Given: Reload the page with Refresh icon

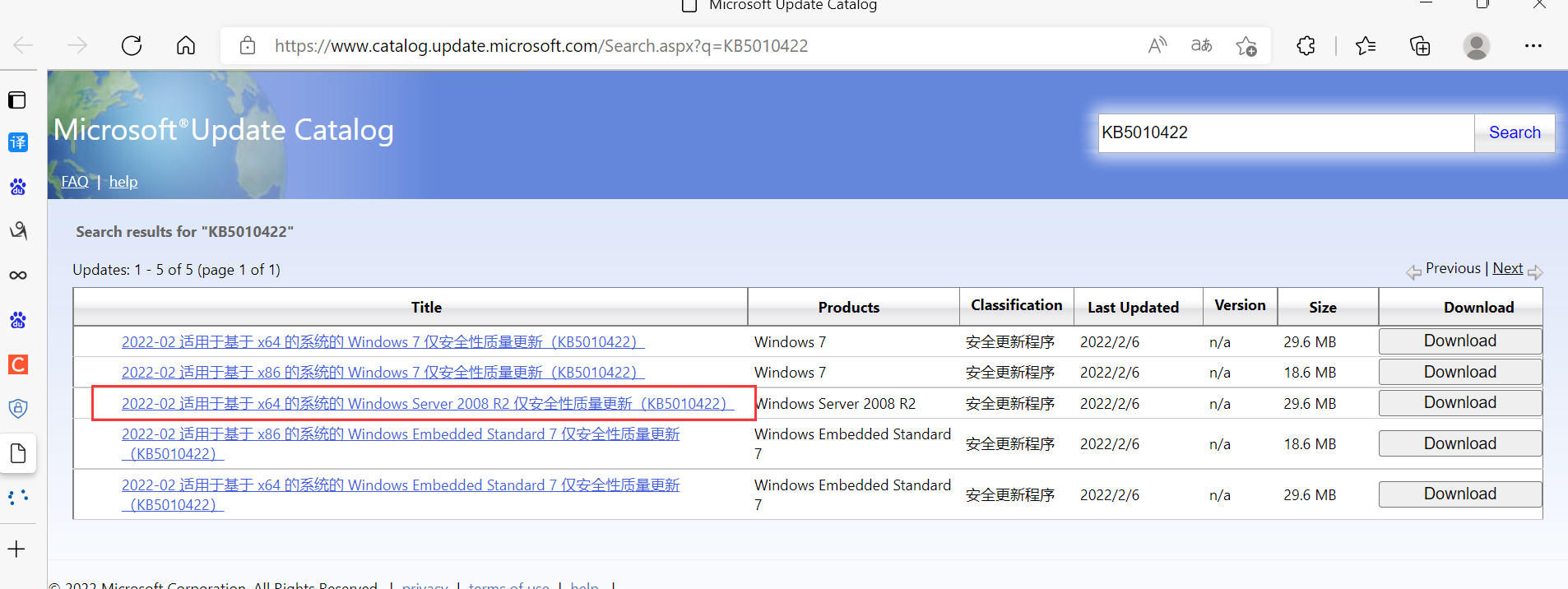Looking at the screenshot, I should coord(132,45).
